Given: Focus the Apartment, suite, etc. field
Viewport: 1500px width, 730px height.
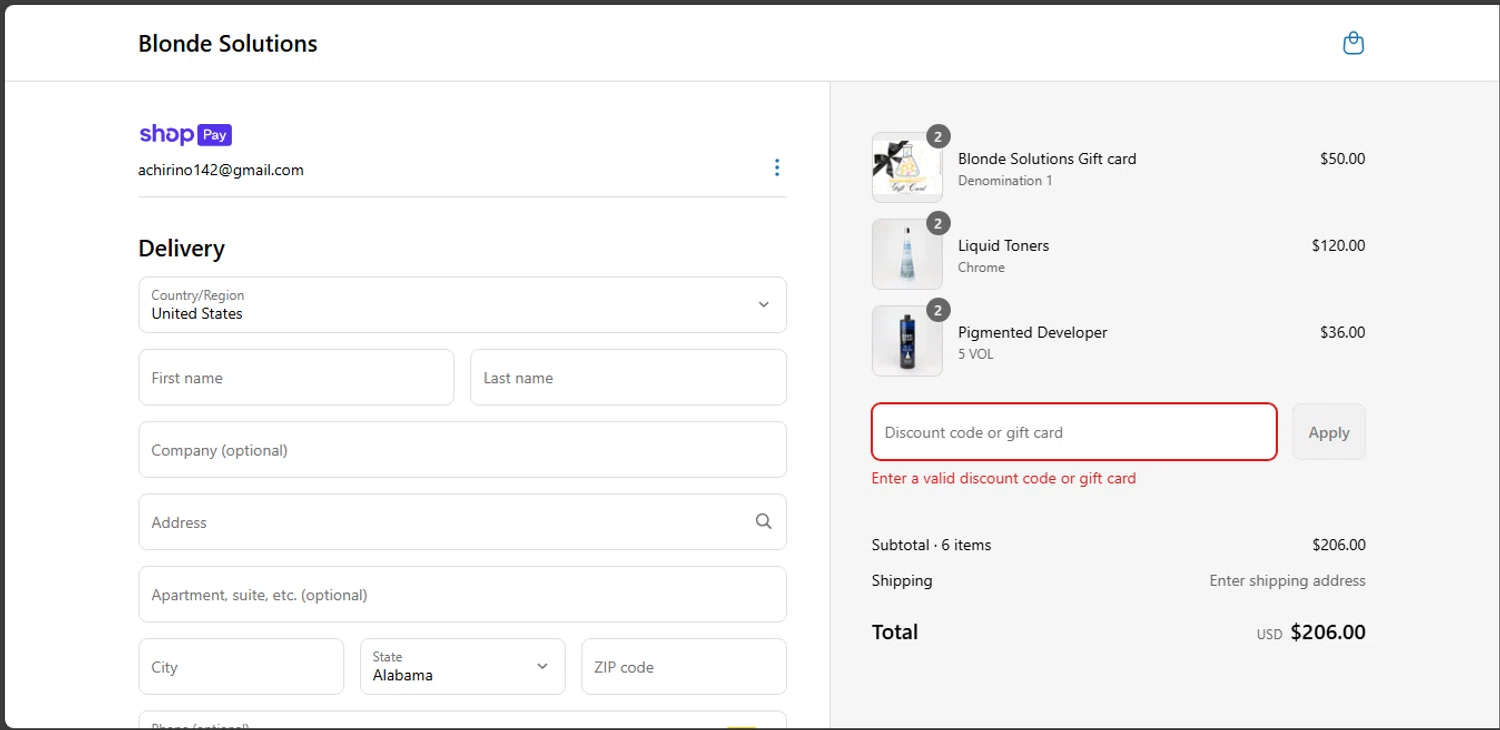Looking at the screenshot, I should point(462,594).
